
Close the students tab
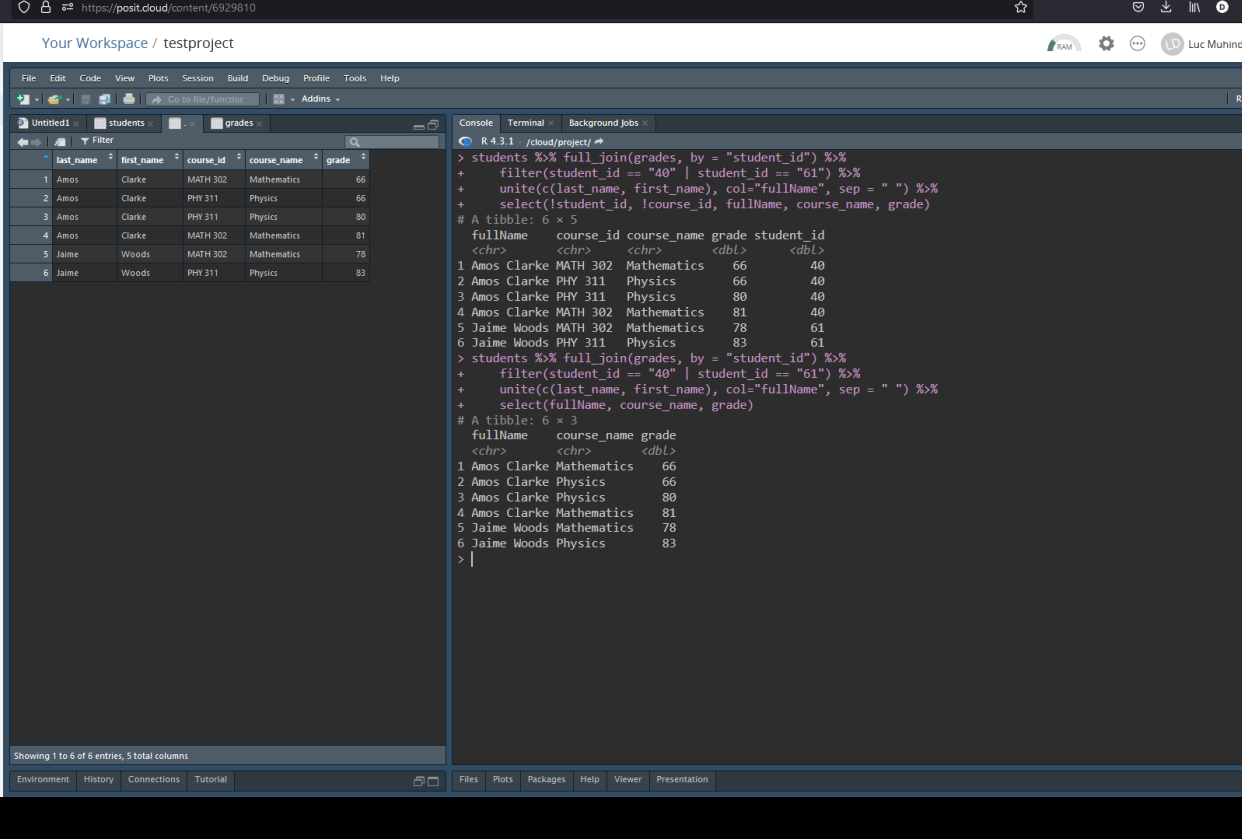tap(150, 123)
